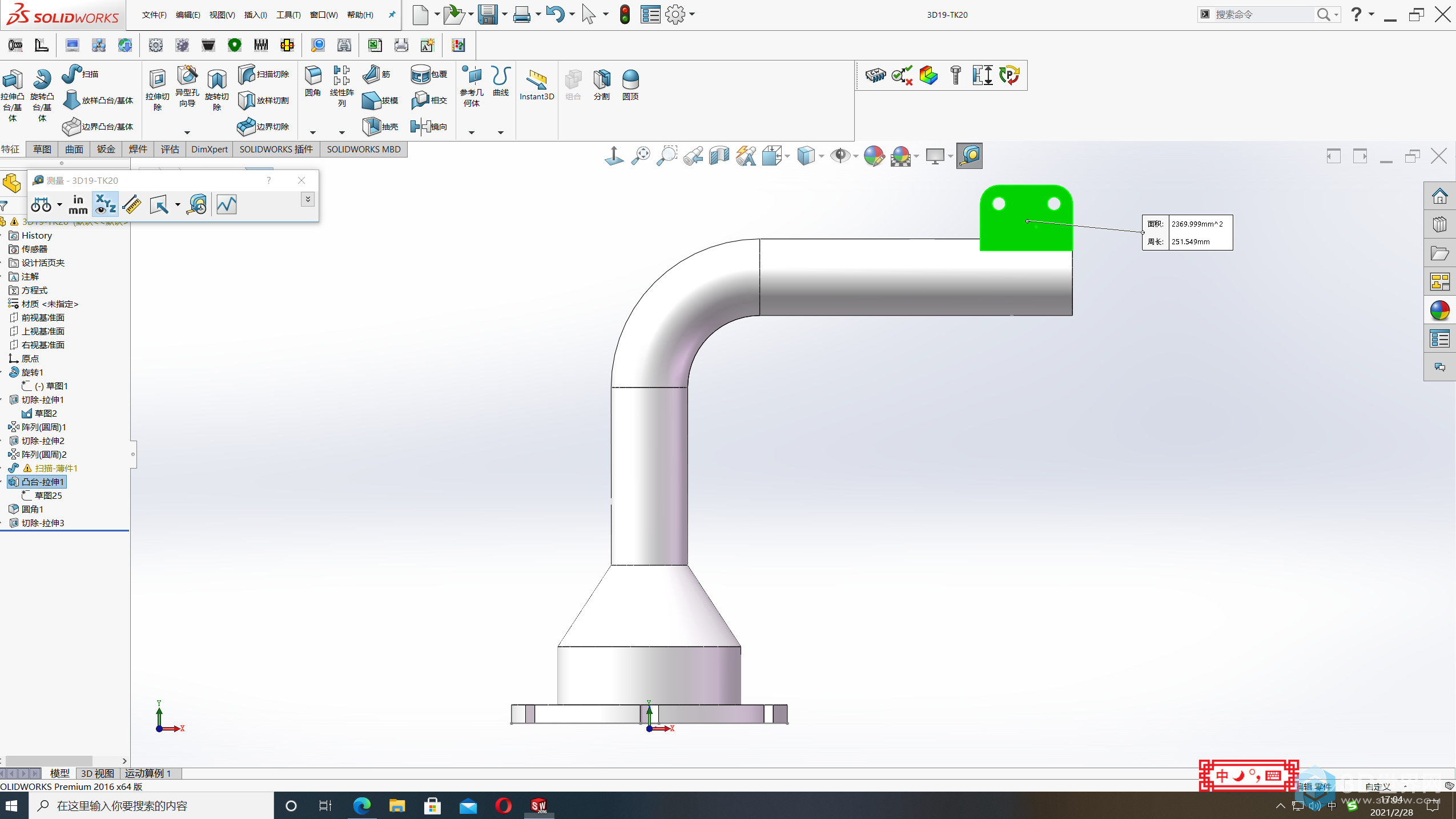Toggle in/mm units in Measure dialog
This screenshot has height=819, width=1456.
(78, 204)
